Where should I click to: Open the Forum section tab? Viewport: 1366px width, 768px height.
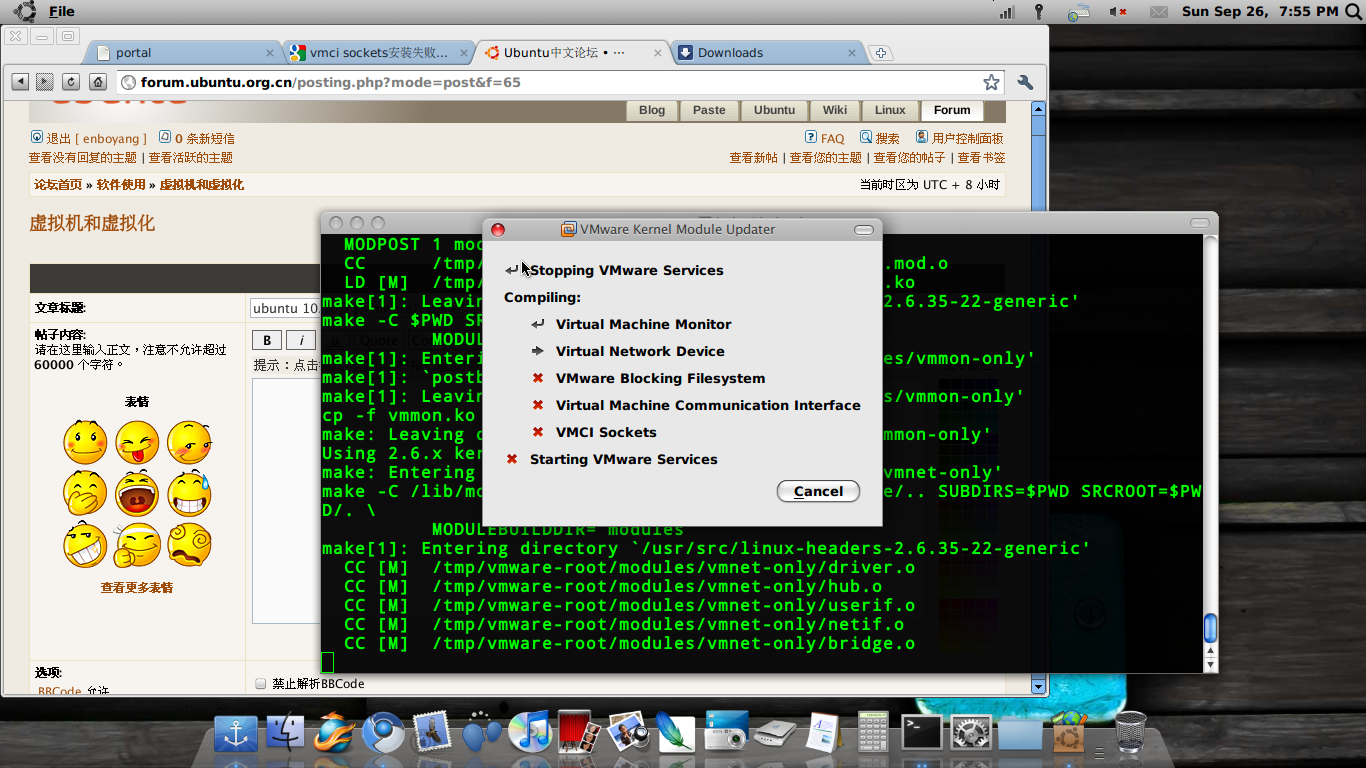coord(952,110)
